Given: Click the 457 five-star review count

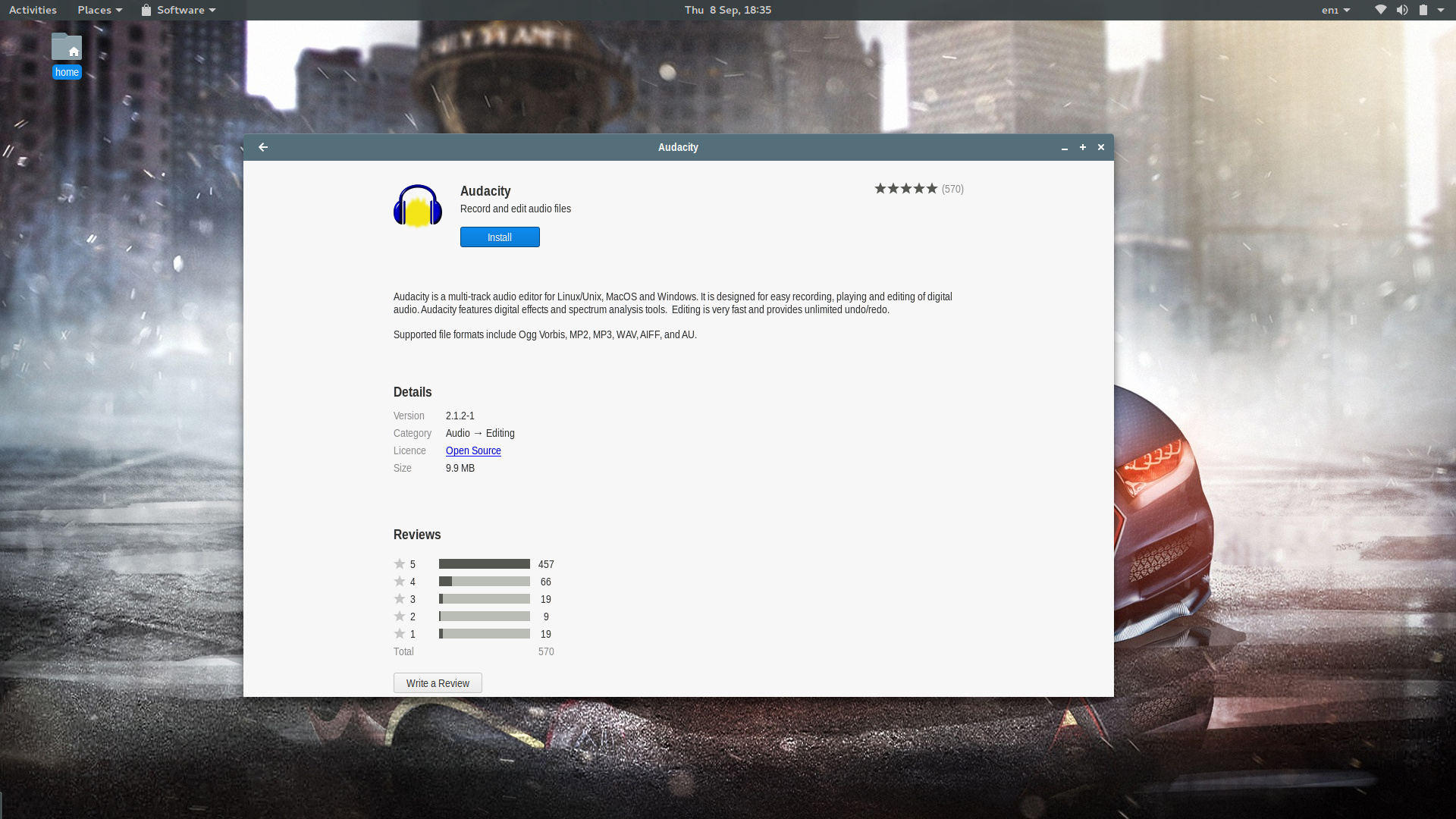Looking at the screenshot, I should point(546,564).
